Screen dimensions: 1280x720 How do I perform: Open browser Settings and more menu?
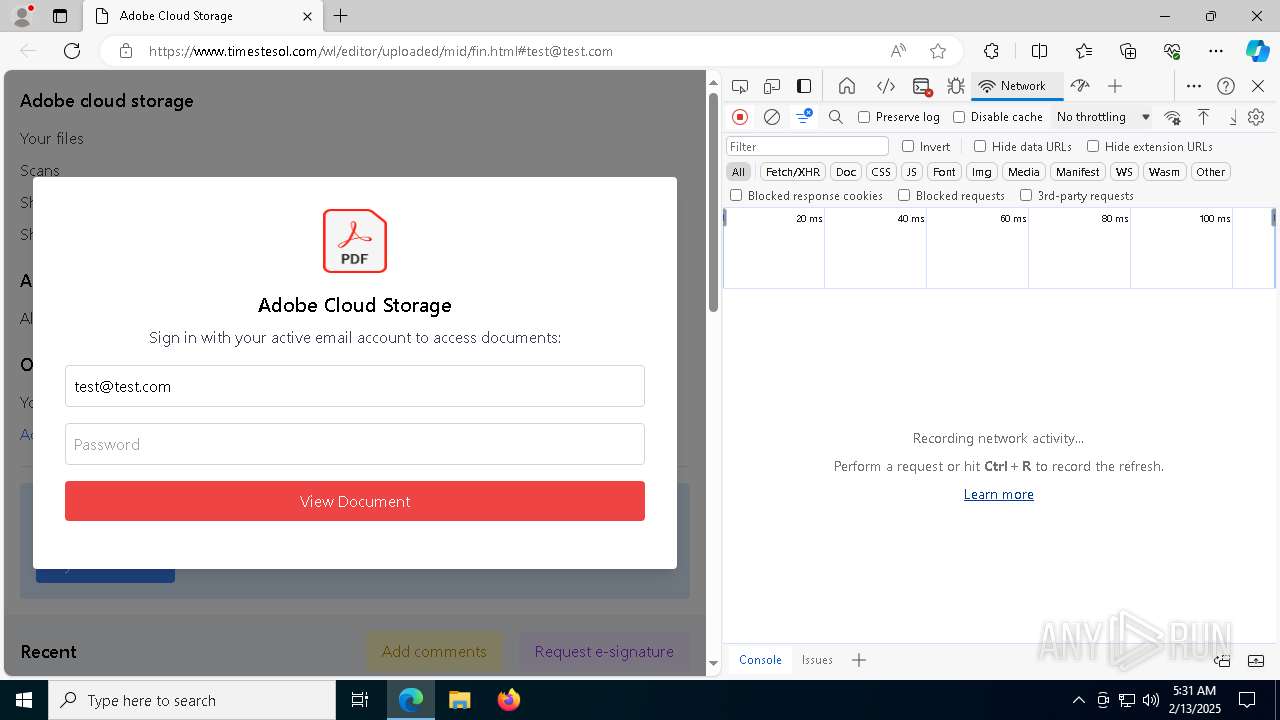1216,51
